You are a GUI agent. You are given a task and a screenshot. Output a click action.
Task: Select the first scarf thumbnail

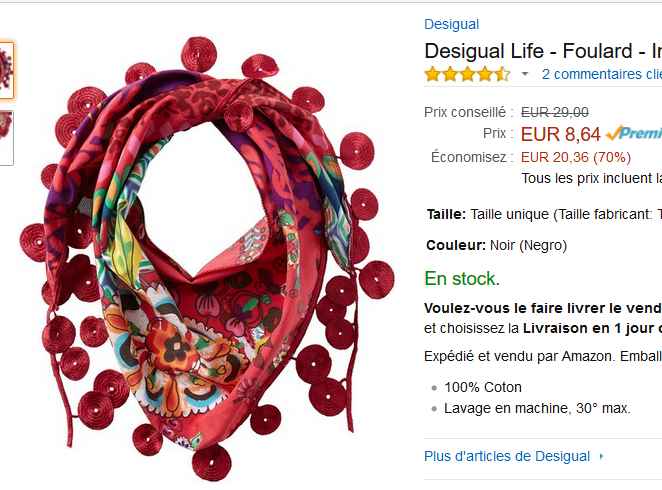click(x=6, y=70)
